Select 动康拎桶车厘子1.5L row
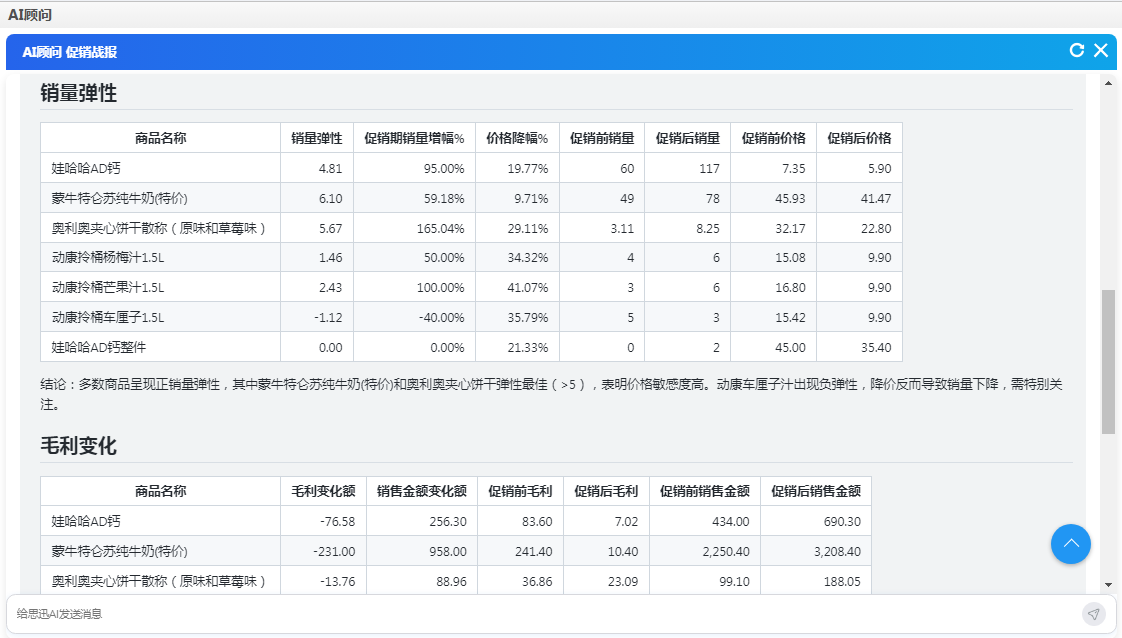This screenshot has width=1122, height=638. [x=472, y=318]
